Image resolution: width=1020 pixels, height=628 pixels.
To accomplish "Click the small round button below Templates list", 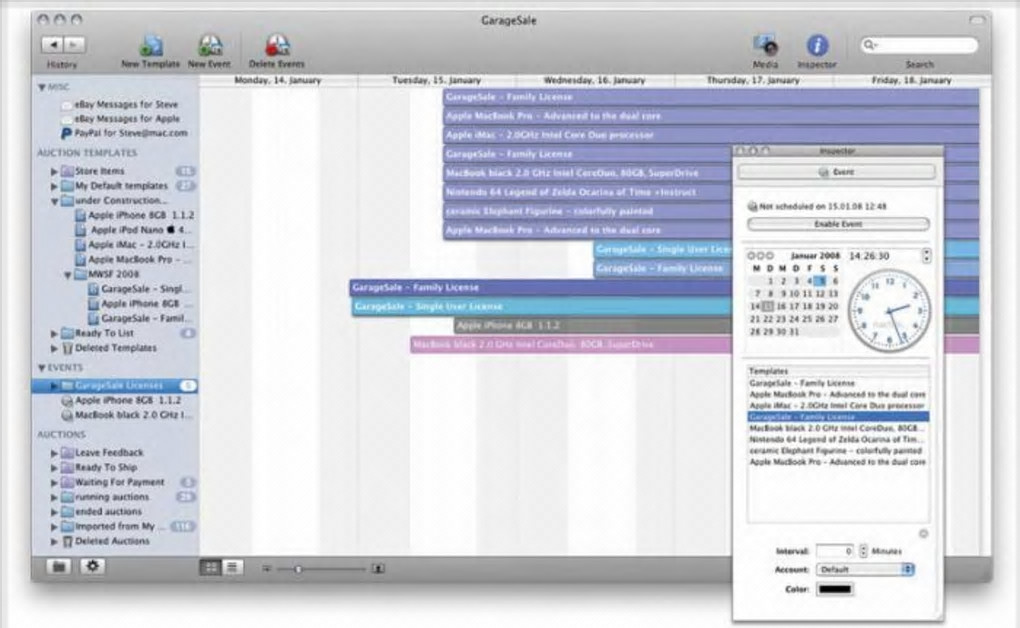I will 923,534.
